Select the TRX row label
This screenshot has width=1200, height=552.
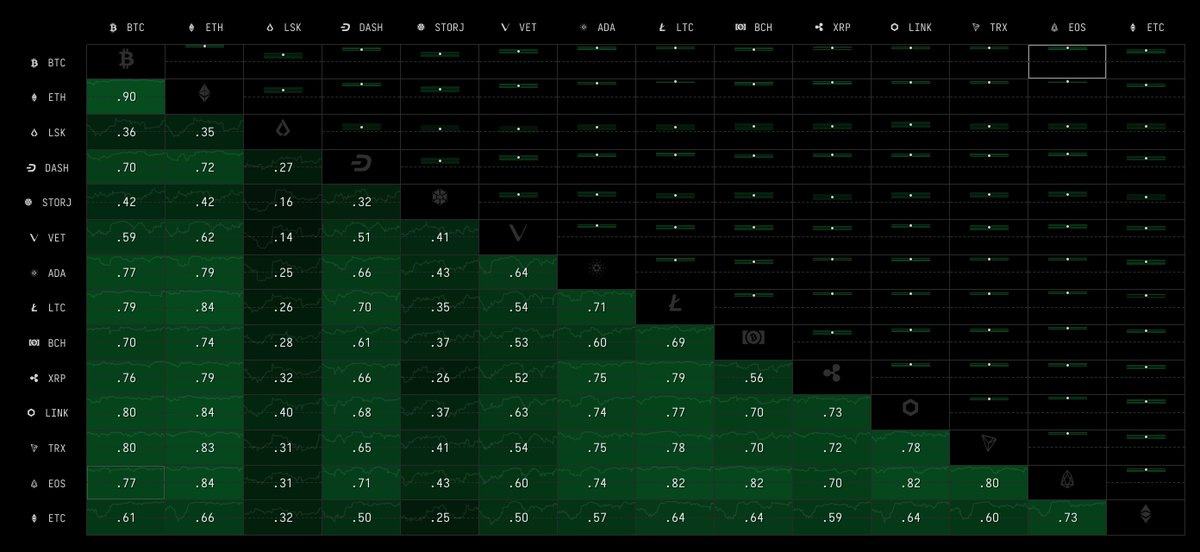pos(49,448)
